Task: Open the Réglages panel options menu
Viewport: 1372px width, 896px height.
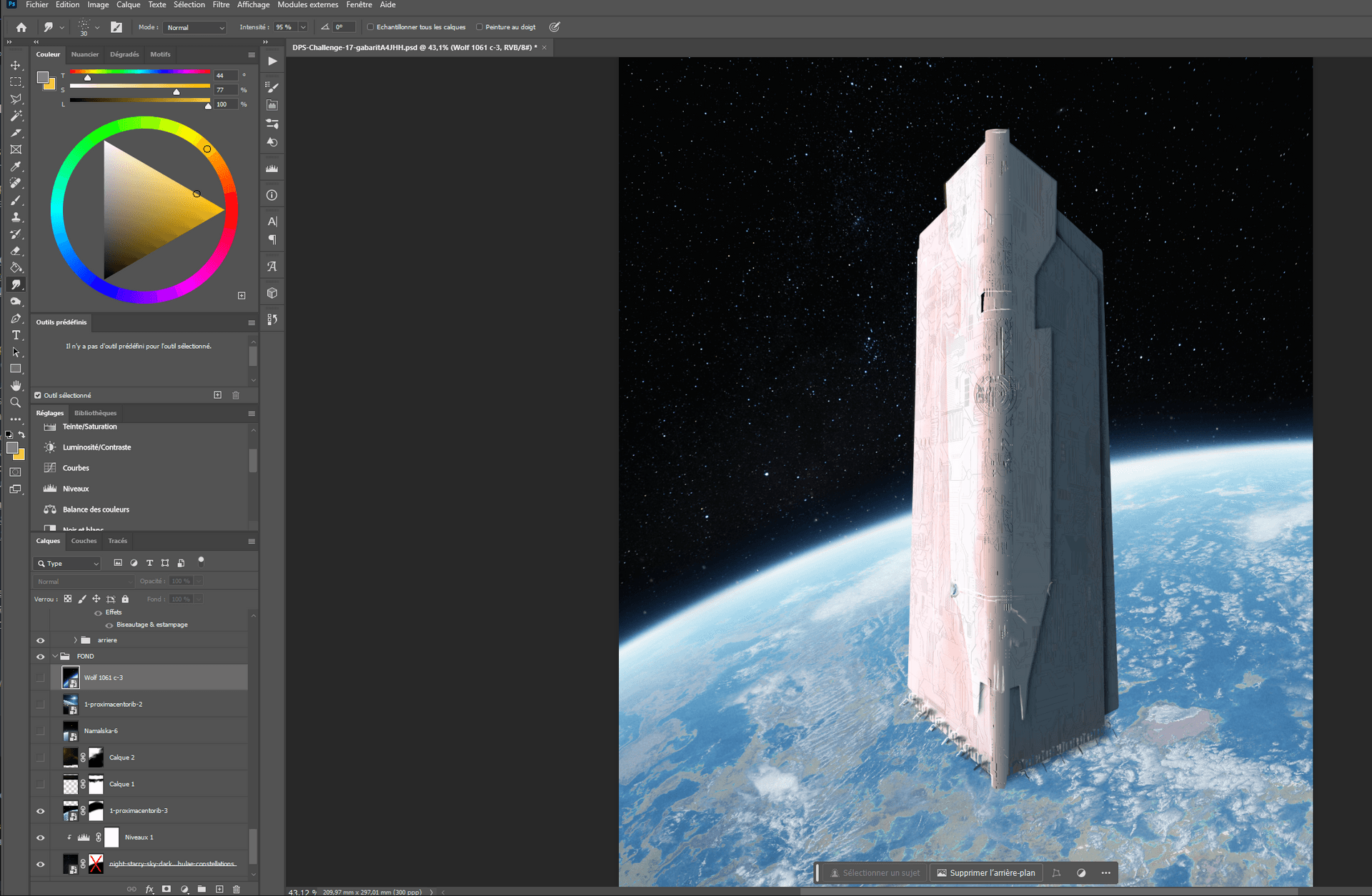Action: (x=252, y=413)
